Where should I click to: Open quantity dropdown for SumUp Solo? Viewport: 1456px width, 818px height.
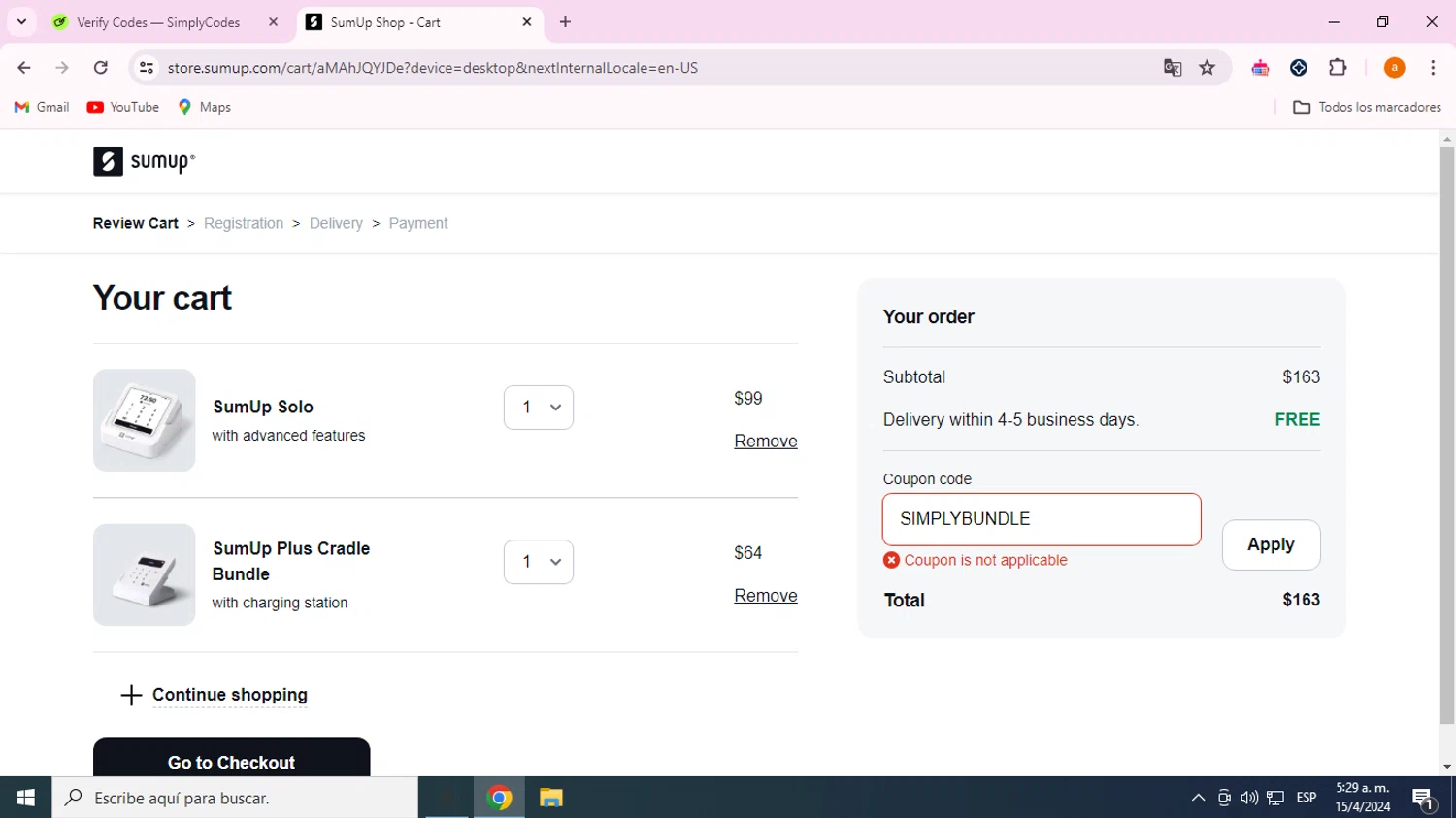(539, 408)
